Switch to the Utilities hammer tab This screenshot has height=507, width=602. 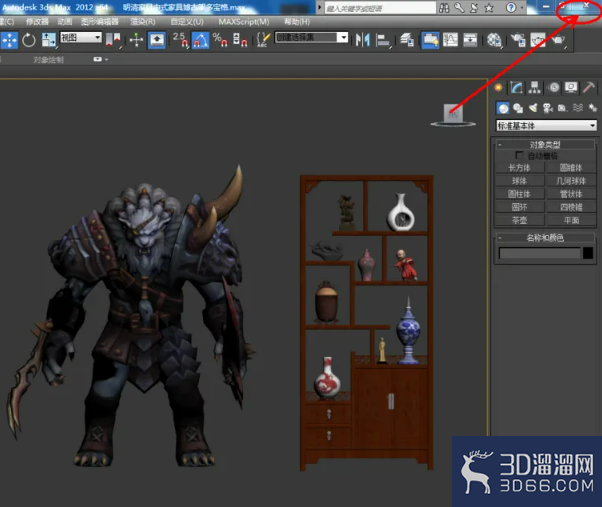click(589, 88)
